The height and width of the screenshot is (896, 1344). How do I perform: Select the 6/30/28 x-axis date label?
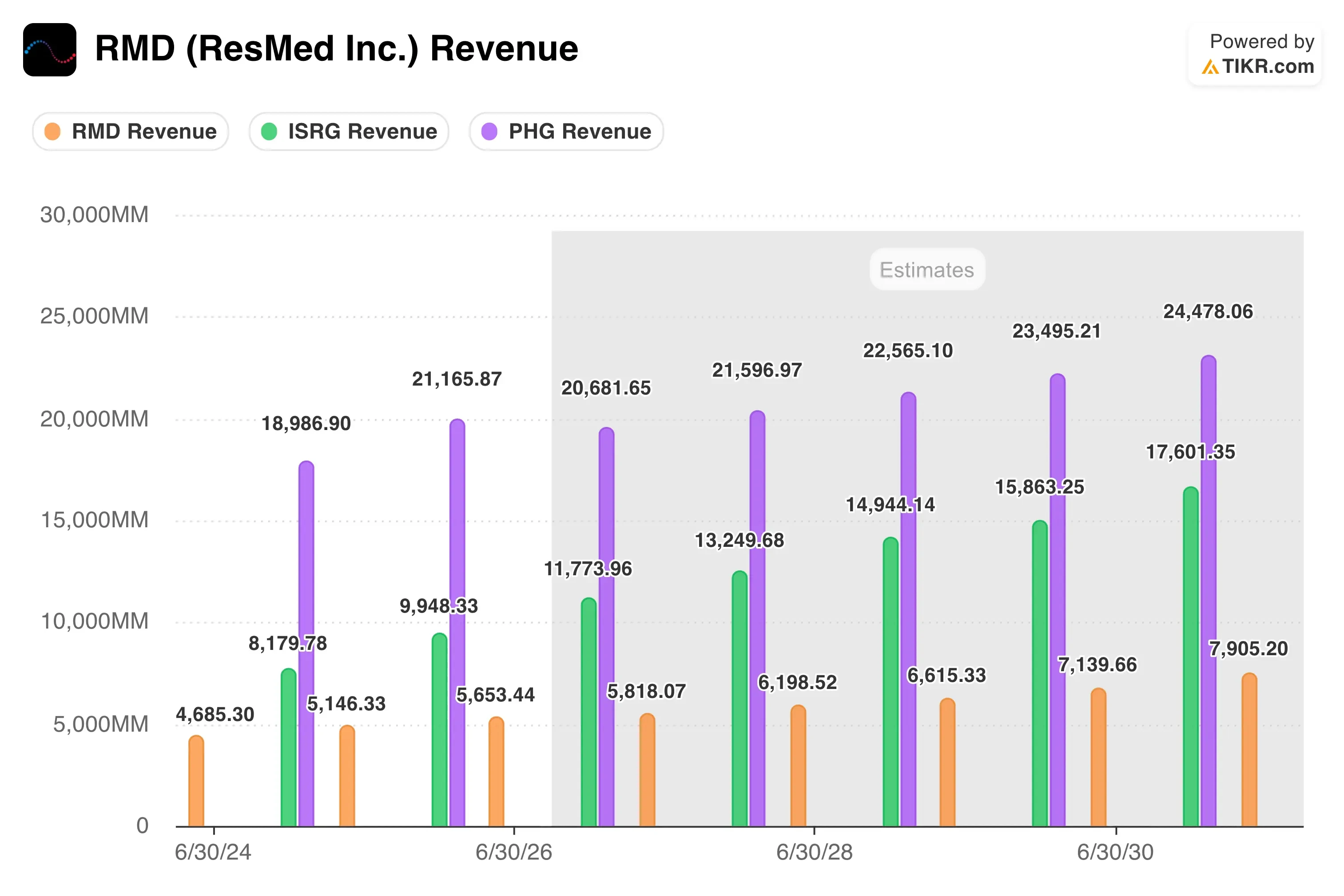(x=814, y=852)
